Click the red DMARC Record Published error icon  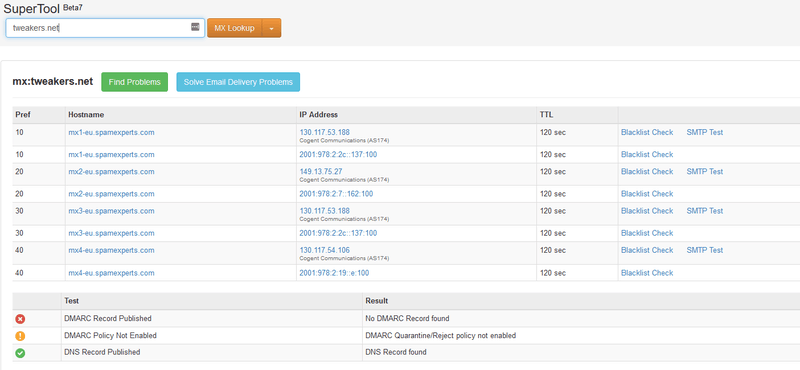point(20,319)
